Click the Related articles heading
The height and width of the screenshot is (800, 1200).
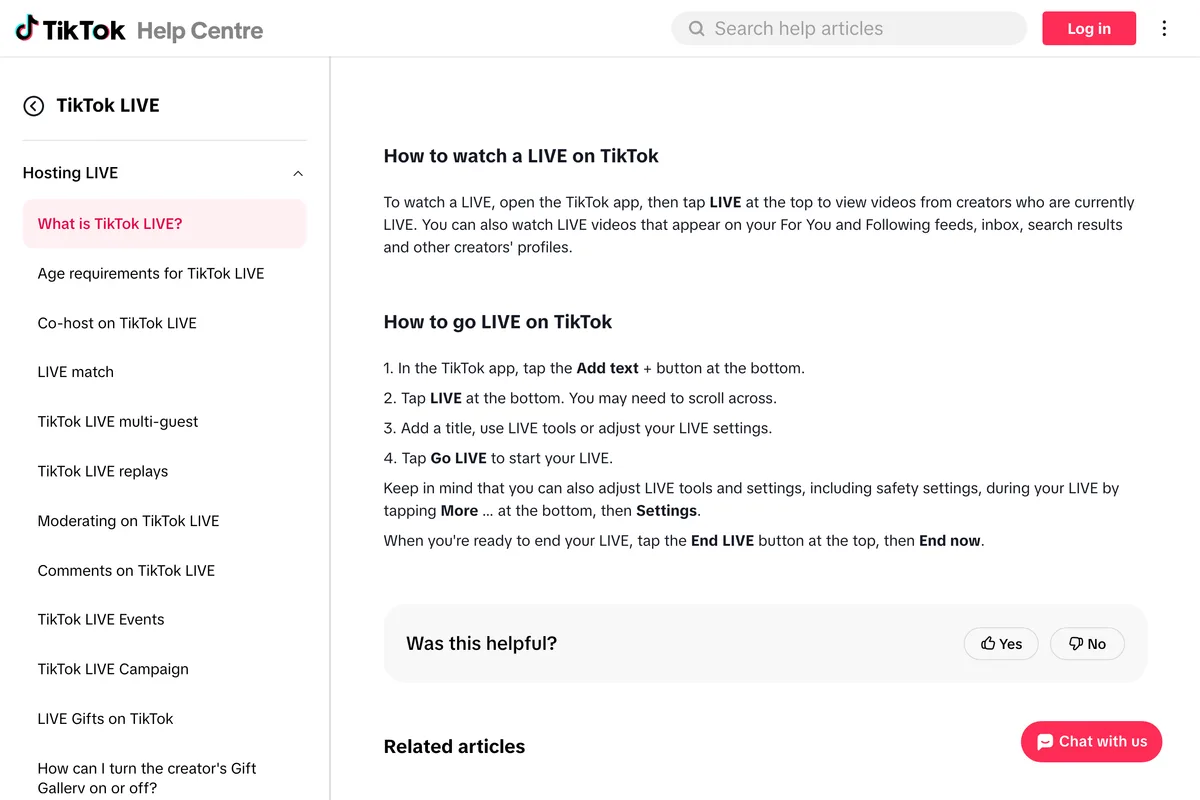point(454,747)
